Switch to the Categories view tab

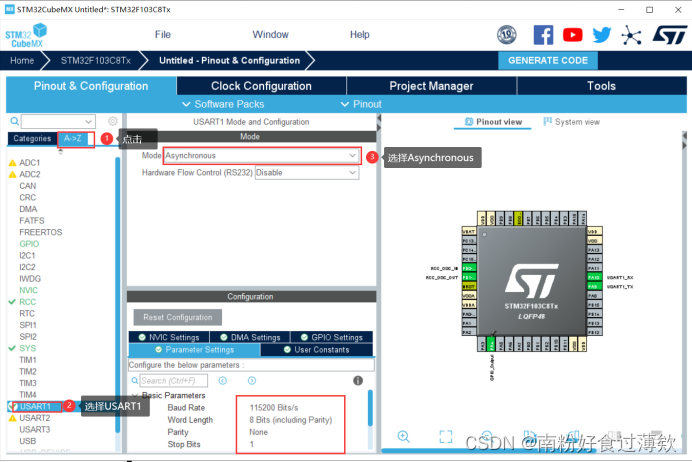click(x=32, y=139)
